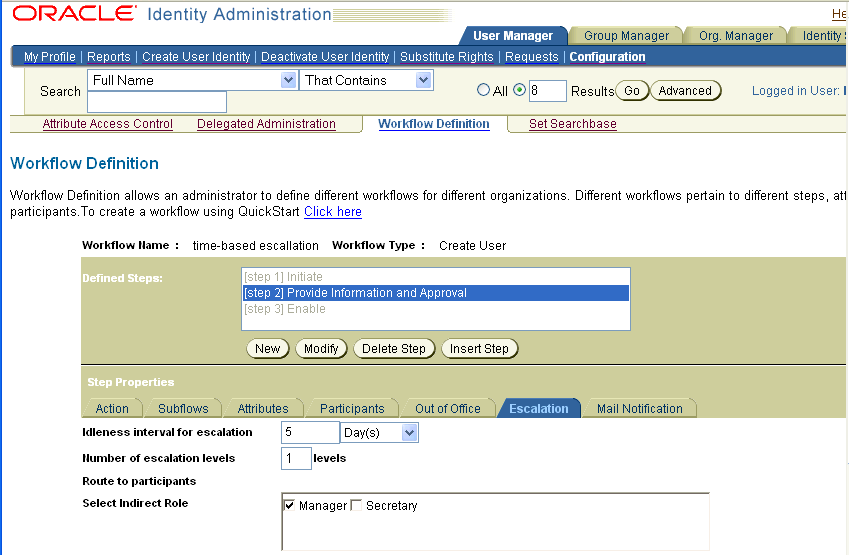This screenshot has height=555, width=849.
Task: Open the That Contains condition dropdown
Action: click(x=366, y=80)
